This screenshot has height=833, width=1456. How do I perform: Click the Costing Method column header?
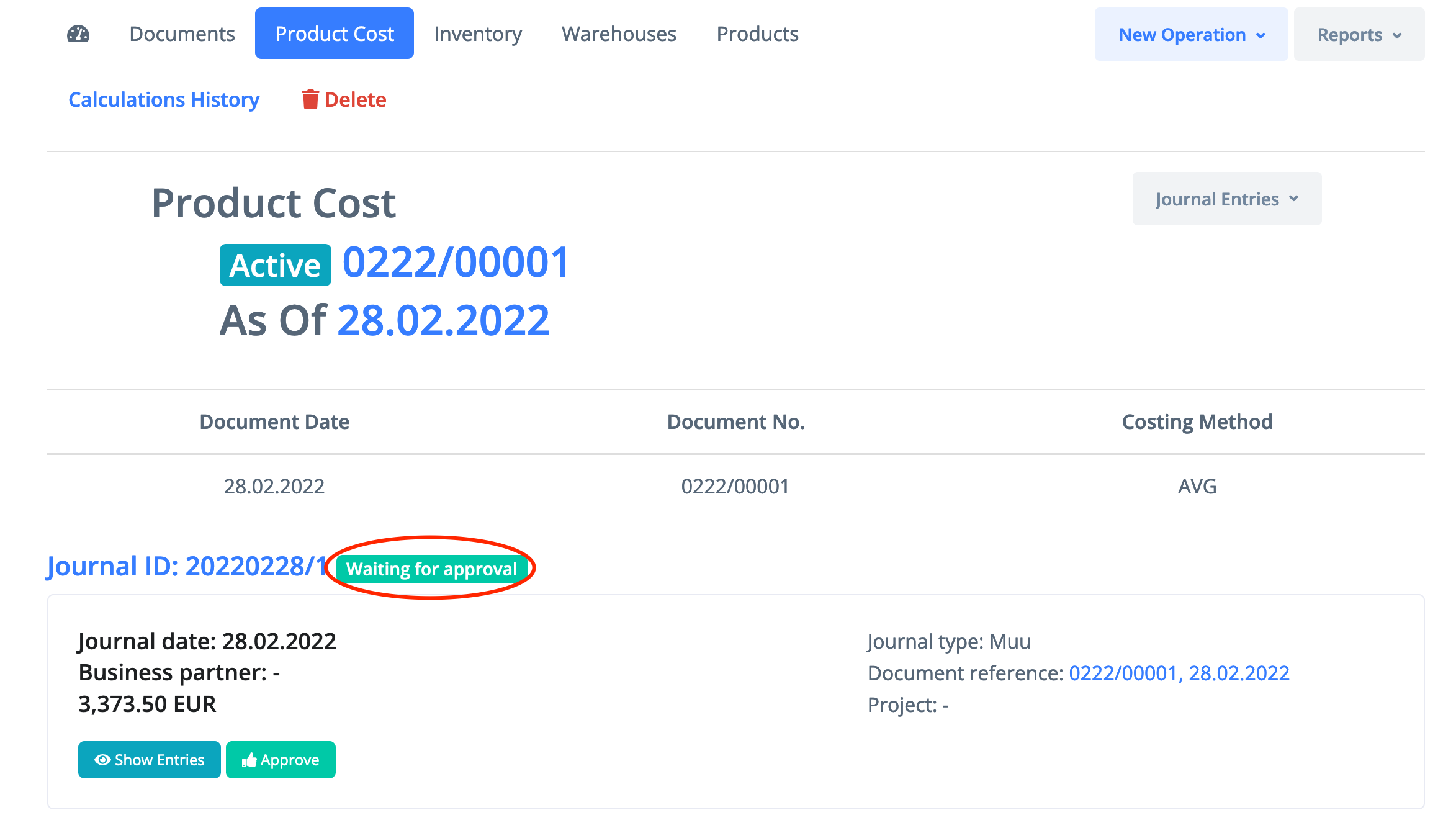[1197, 422]
